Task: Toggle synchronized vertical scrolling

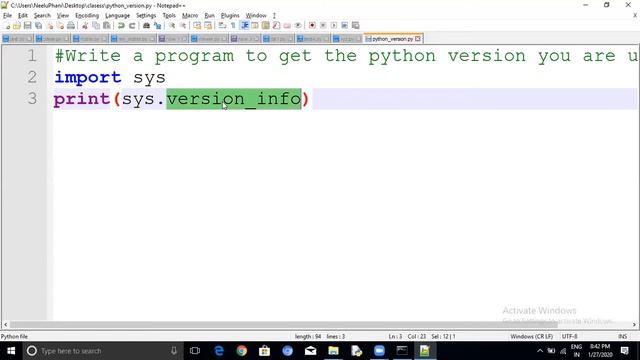Action: [x=197, y=25]
